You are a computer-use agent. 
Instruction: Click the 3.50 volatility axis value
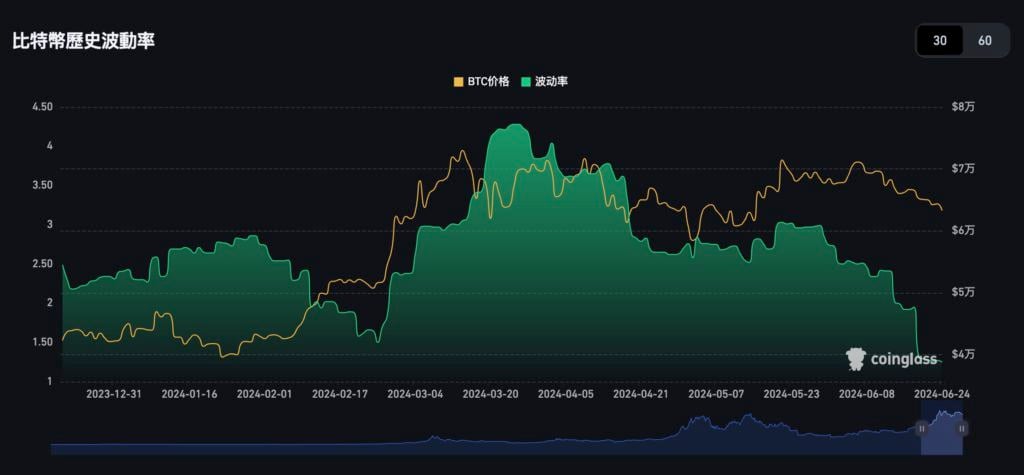[42, 186]
